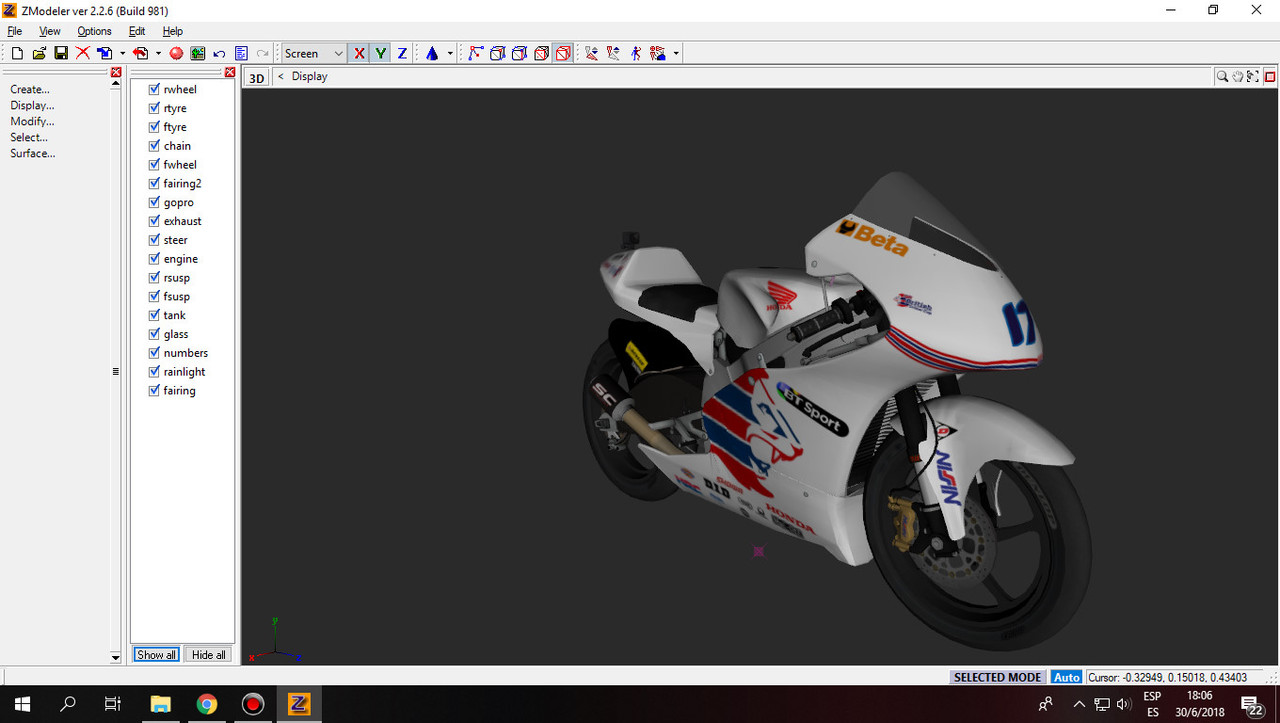Open the Windows Start menu
Viewport: 1280px width, 723px height.
coord(22,704)
